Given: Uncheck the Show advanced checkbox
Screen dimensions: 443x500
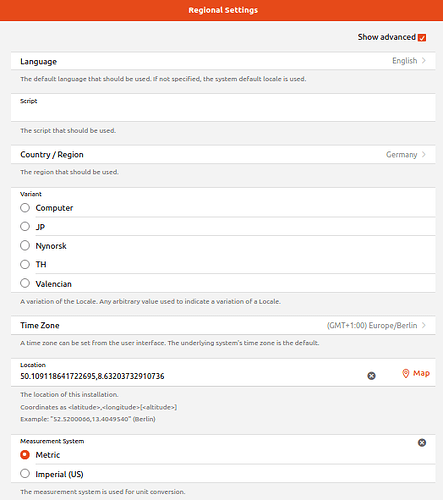Looking at the screenshot, I should coord(422,37).
